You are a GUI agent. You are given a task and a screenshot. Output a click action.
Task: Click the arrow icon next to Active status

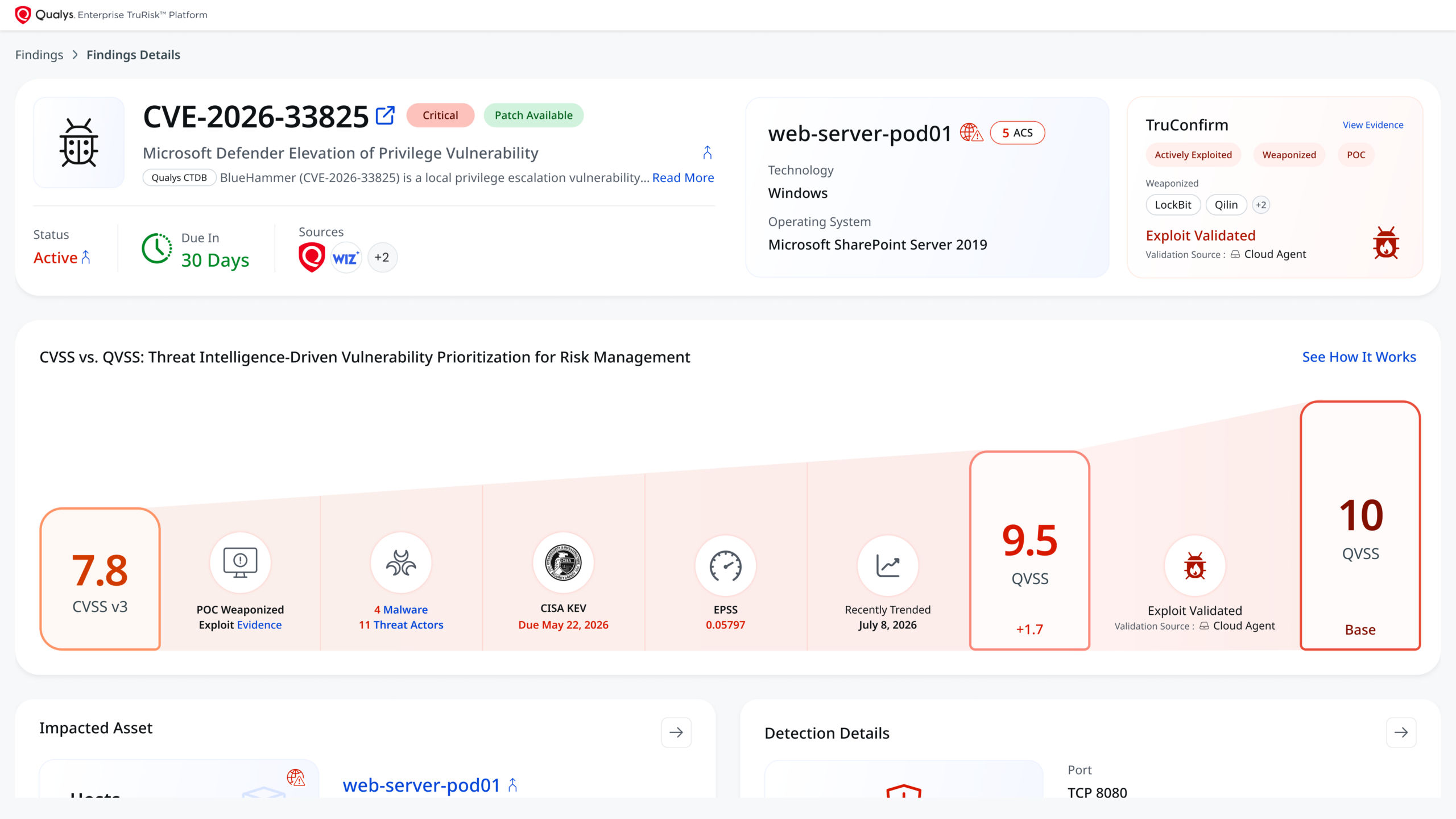(86, 258)
